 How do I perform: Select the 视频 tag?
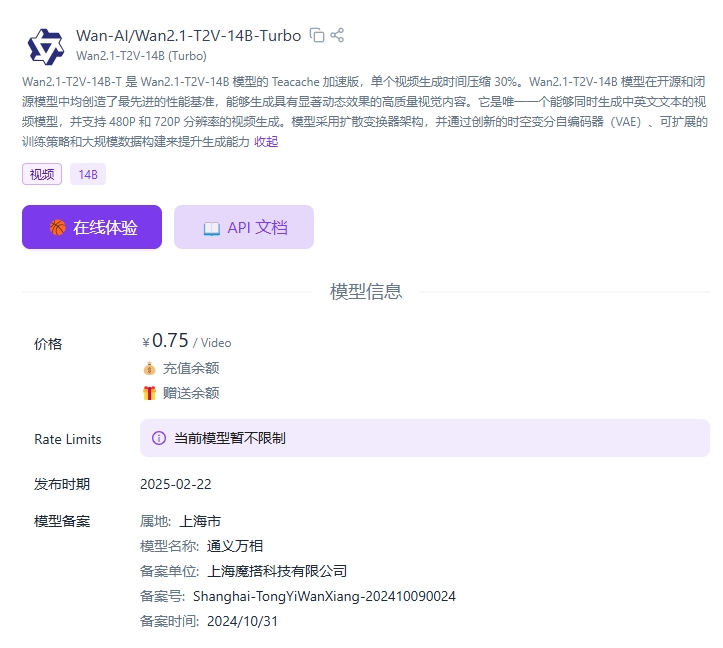tap(42, 174)
